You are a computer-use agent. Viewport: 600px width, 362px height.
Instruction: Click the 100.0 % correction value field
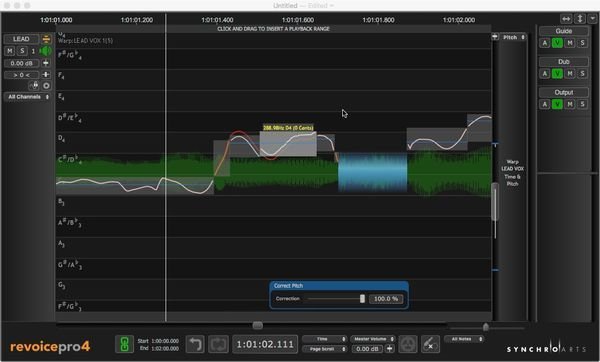click(x=386, y=299)
